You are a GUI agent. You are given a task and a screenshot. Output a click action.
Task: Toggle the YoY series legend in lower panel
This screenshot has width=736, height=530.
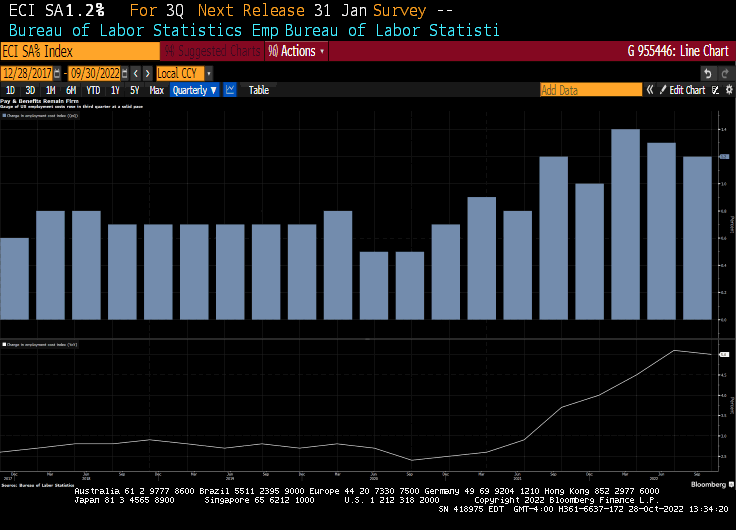coord(5,344)
